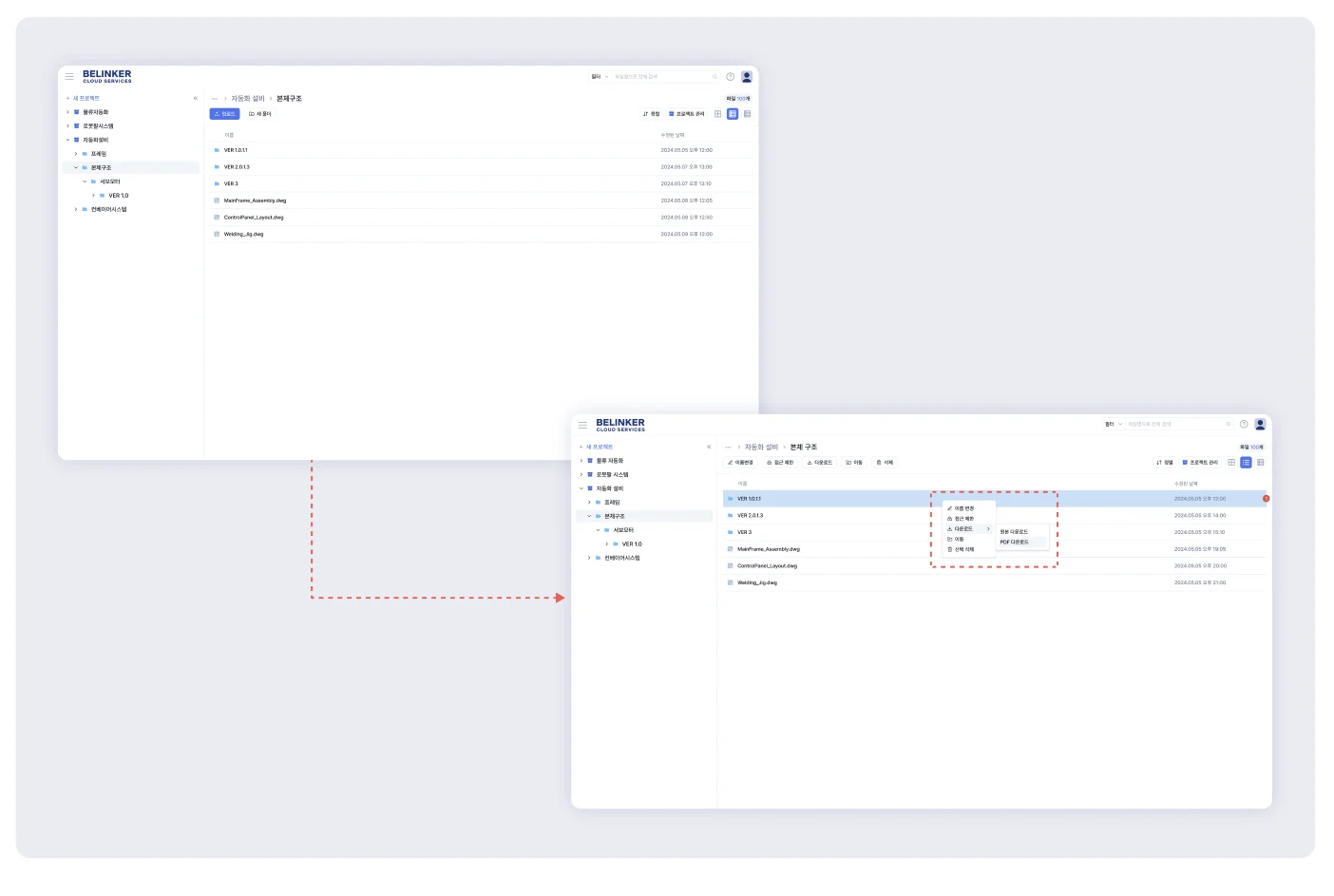Click 이동 toolbar button in front window
Screen dimensions: 1334x896
point(854,463)
